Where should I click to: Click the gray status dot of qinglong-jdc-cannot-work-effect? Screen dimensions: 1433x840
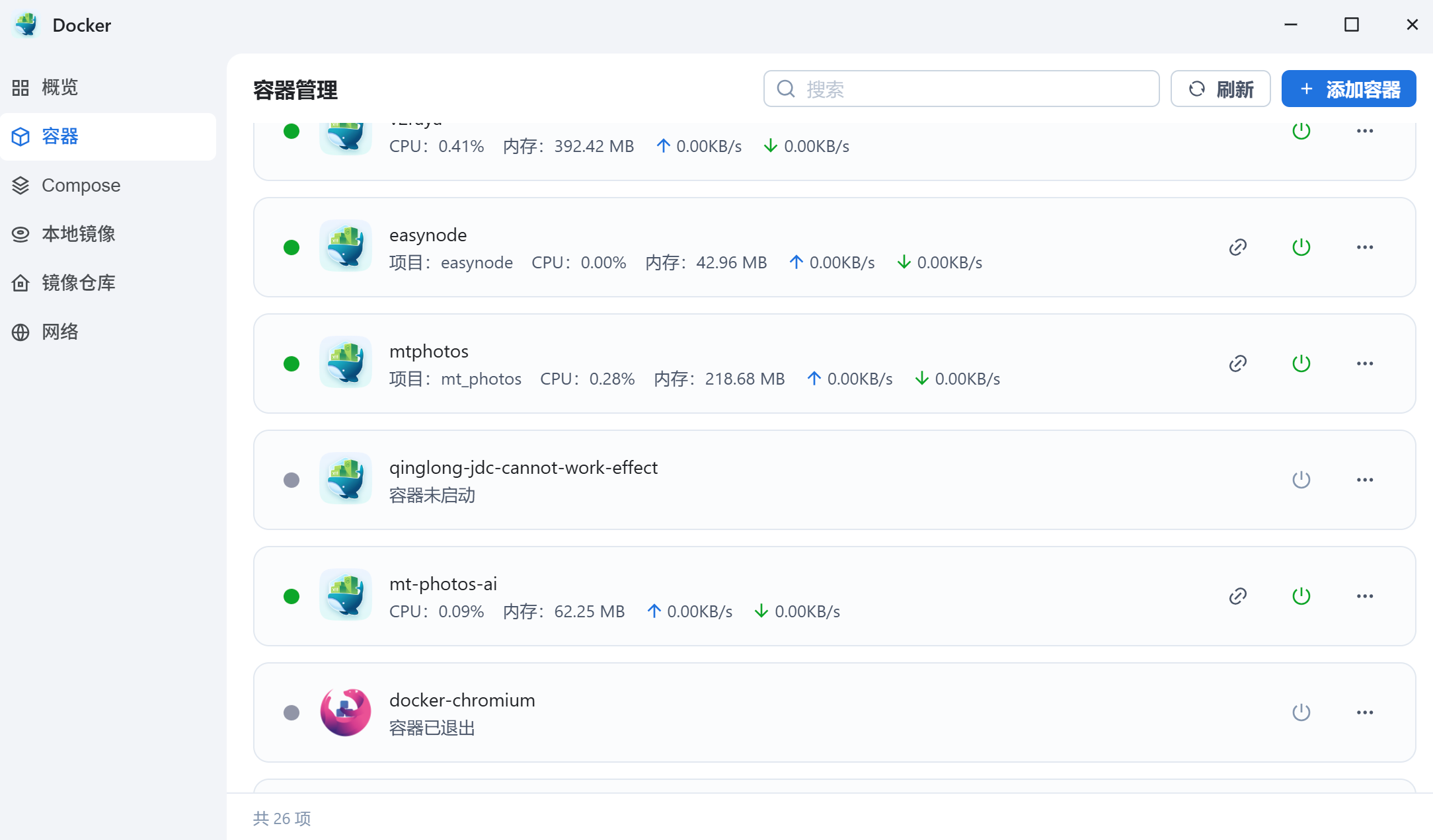click(x=291, y=480)
